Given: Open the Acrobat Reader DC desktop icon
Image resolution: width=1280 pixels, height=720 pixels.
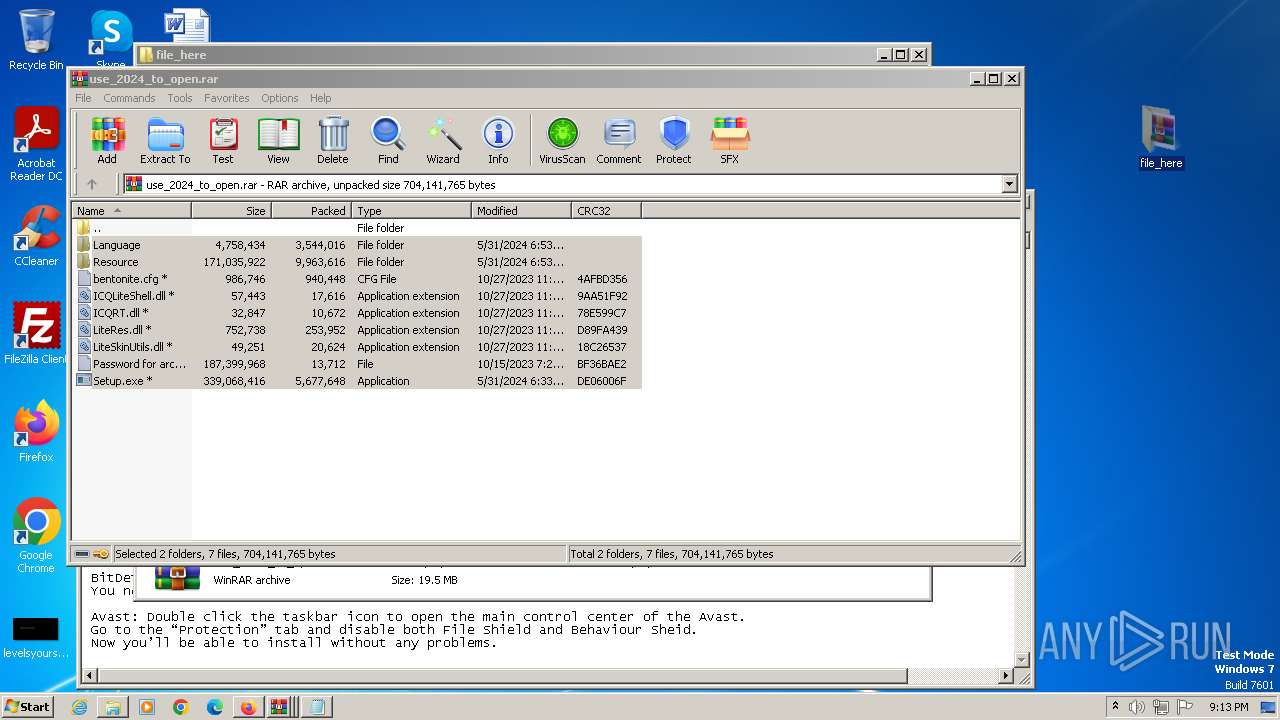Looking at the screenshot, I should (36, 144).
